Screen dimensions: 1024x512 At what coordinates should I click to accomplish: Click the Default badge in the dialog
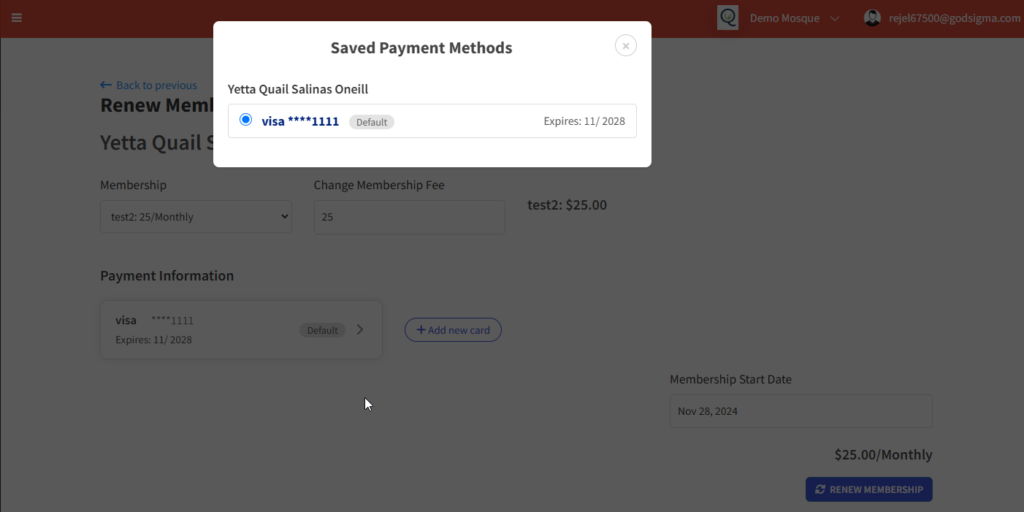pos(372,122)
